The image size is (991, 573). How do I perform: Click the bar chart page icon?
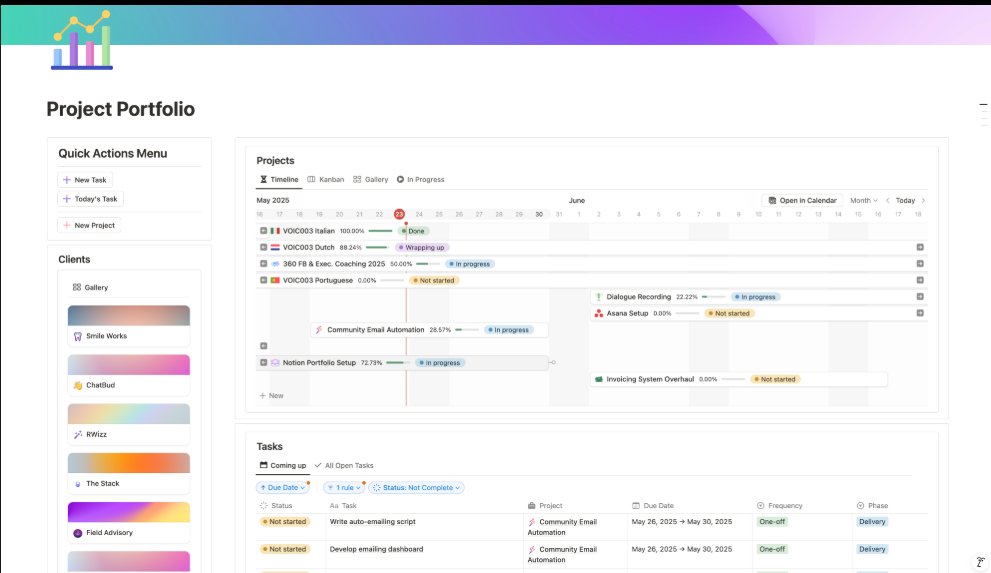click(x=82, y=40)
